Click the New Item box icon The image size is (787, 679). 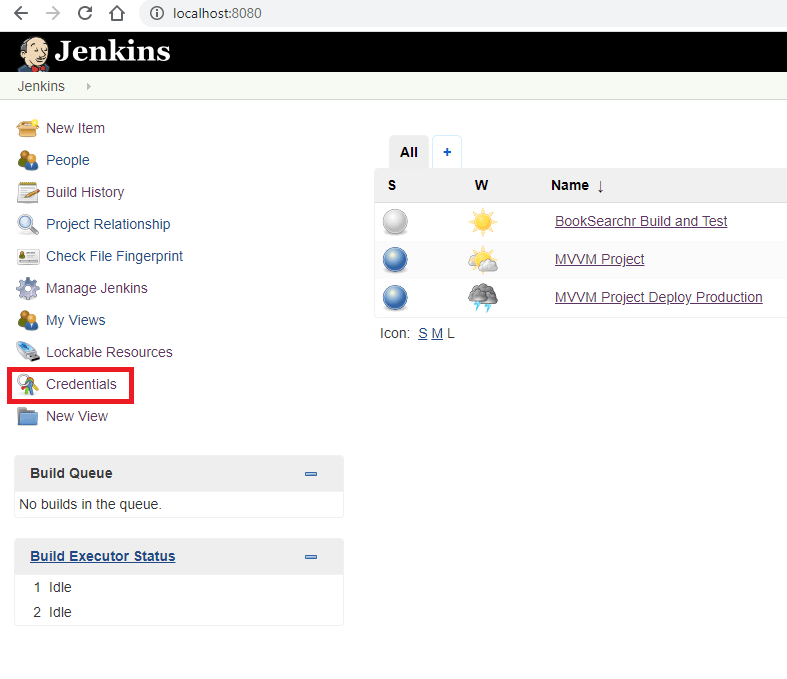(28, 128)
